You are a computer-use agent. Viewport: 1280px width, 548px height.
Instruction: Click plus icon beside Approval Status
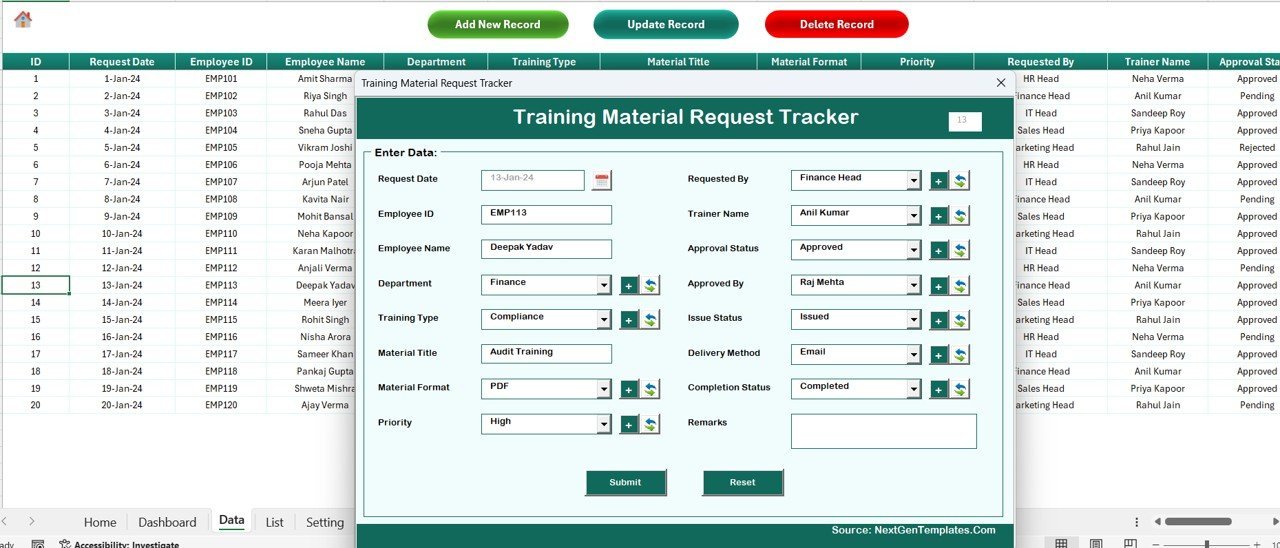(939, 251)
